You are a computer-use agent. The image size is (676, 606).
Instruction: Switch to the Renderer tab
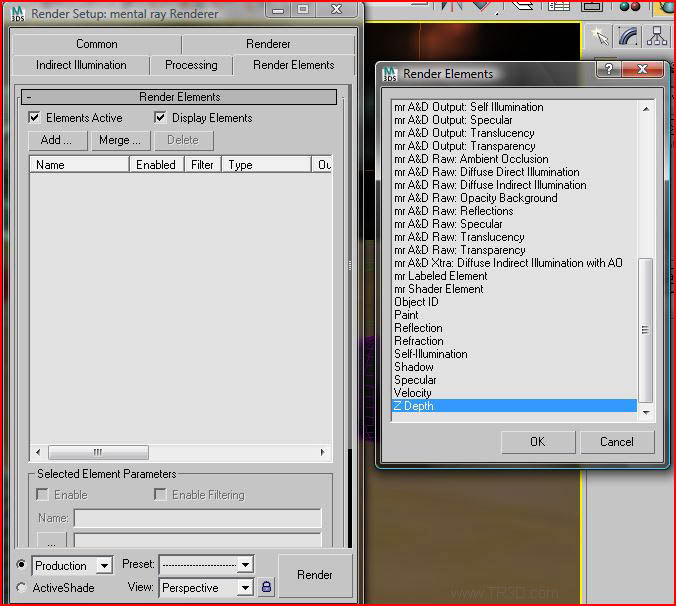[x=268, y=44]
